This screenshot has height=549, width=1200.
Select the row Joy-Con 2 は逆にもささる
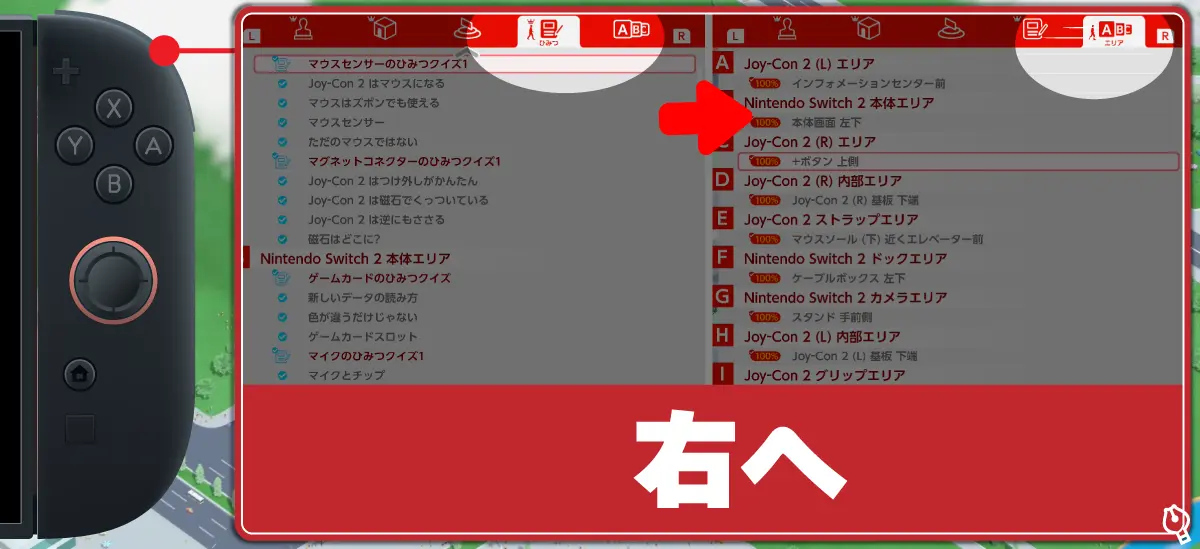(376, 220)
